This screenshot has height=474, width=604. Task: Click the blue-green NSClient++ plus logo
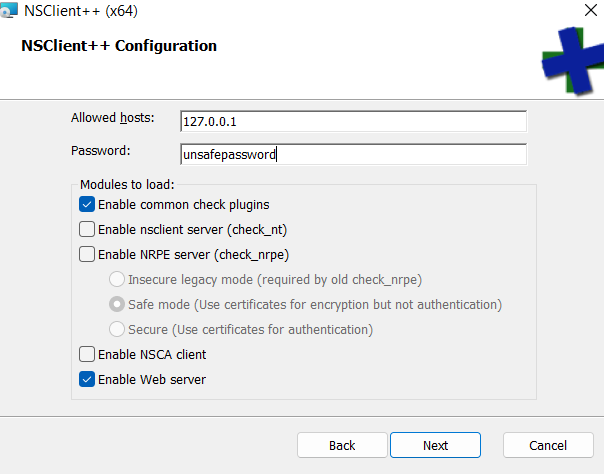click(573, 61)
